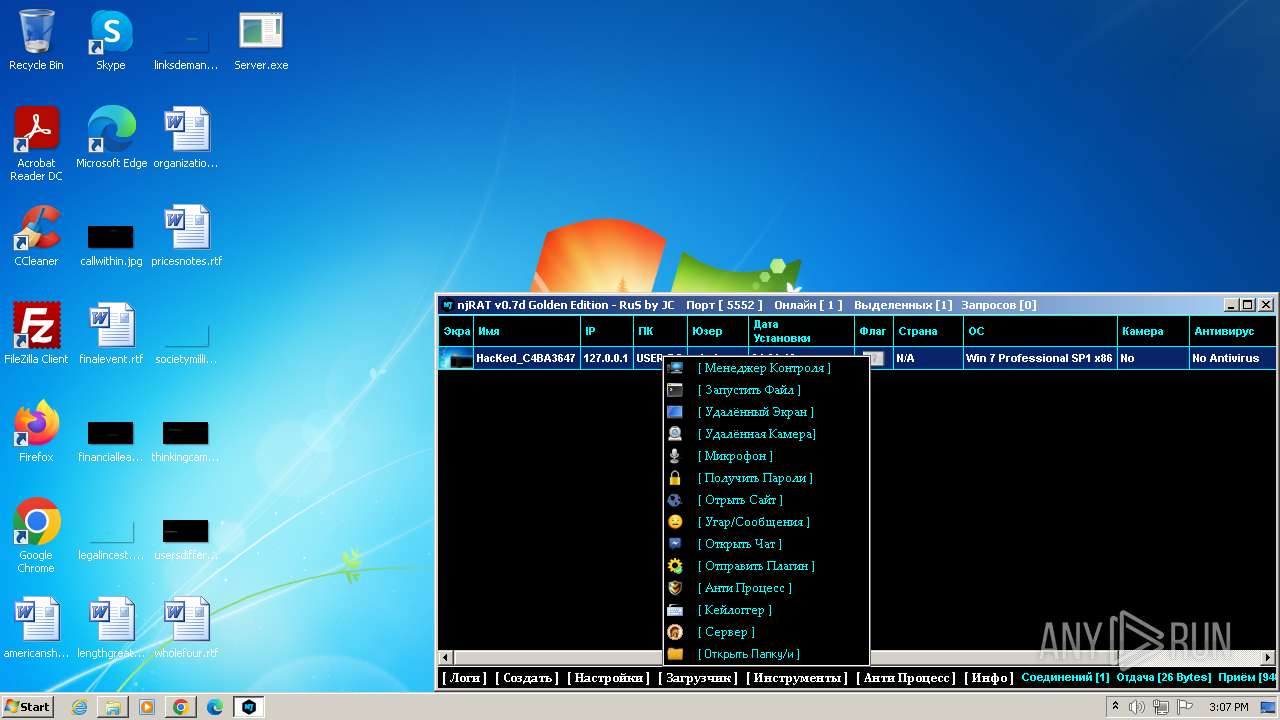Click the Имя column header
1280x720 pixels.
click(527, 331)
